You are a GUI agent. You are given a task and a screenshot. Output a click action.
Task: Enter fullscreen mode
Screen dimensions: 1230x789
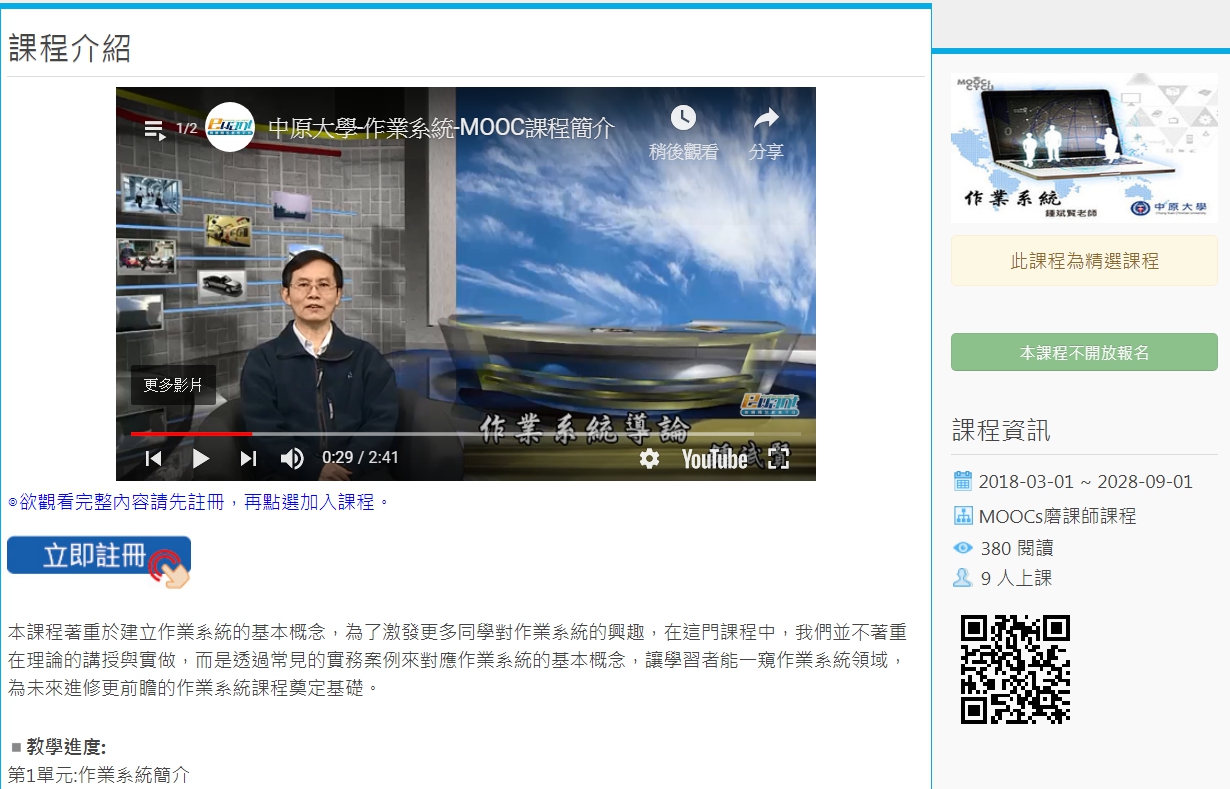(x=778, y=459)
